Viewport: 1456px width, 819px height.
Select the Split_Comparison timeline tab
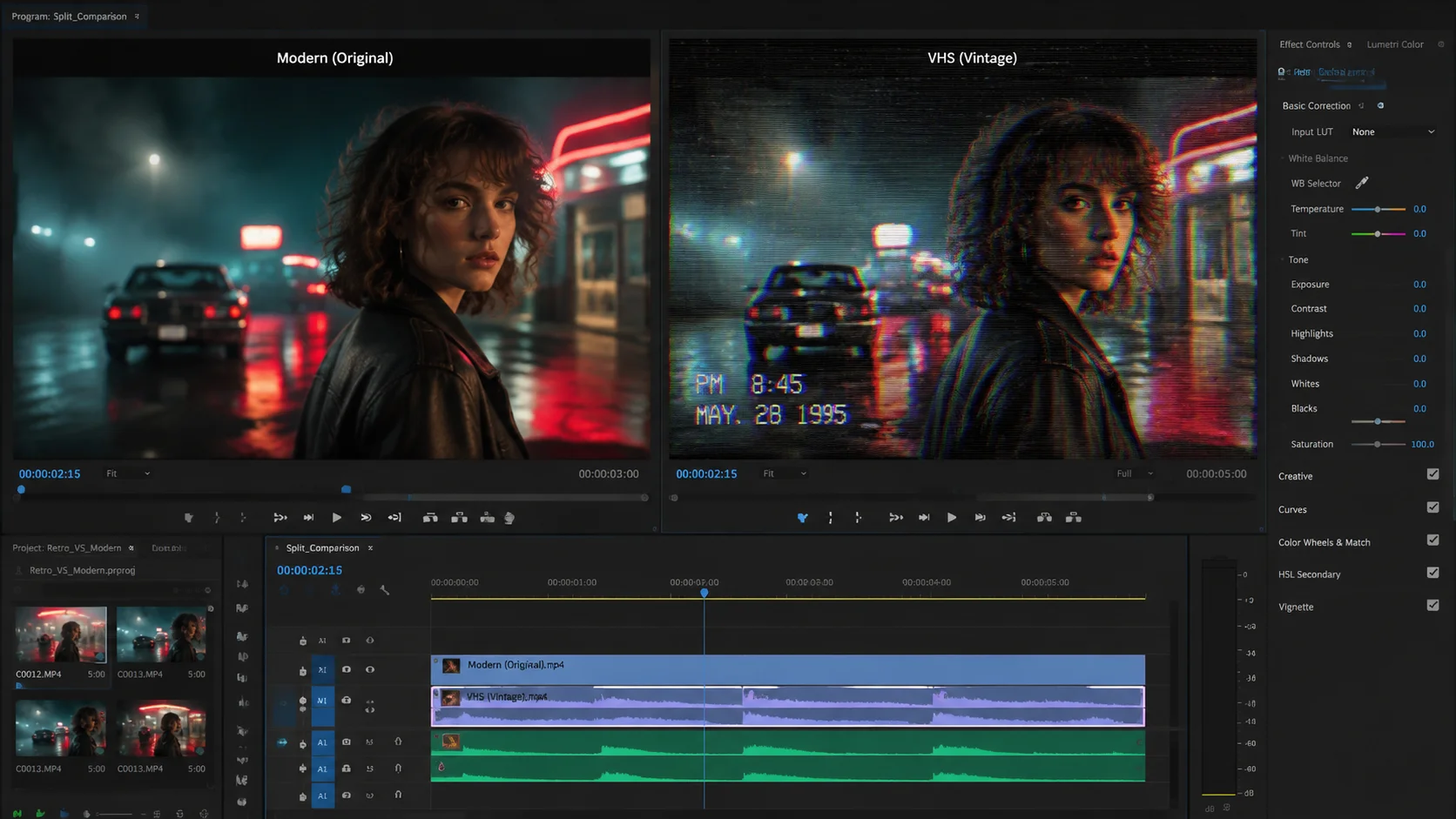pyautogui.click(x=322, y=548)
